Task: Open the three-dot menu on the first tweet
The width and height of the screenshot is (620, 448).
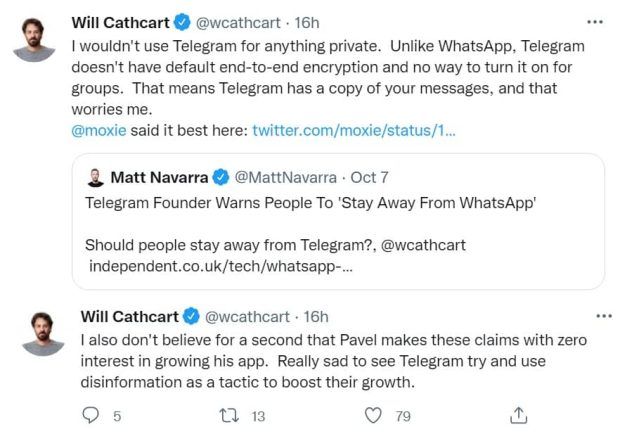Action: [595, 22]
